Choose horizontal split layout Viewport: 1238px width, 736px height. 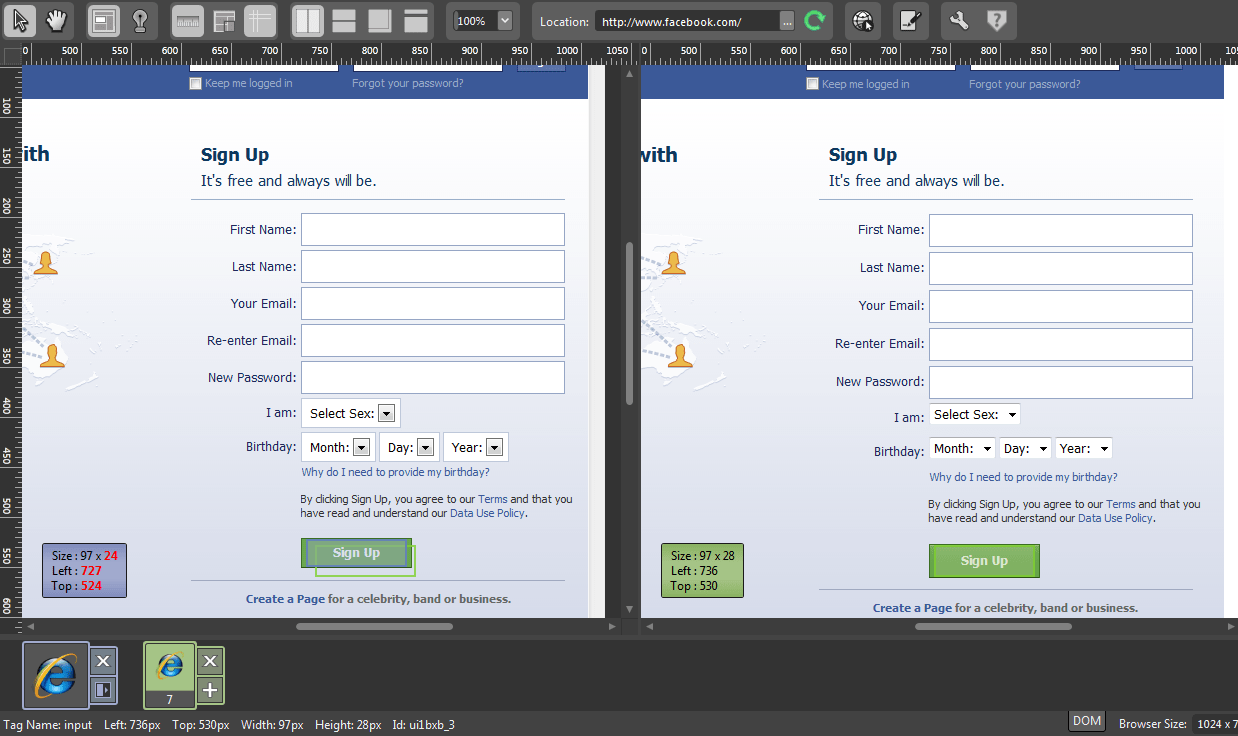pyautogui.click(x=344, y=20)
